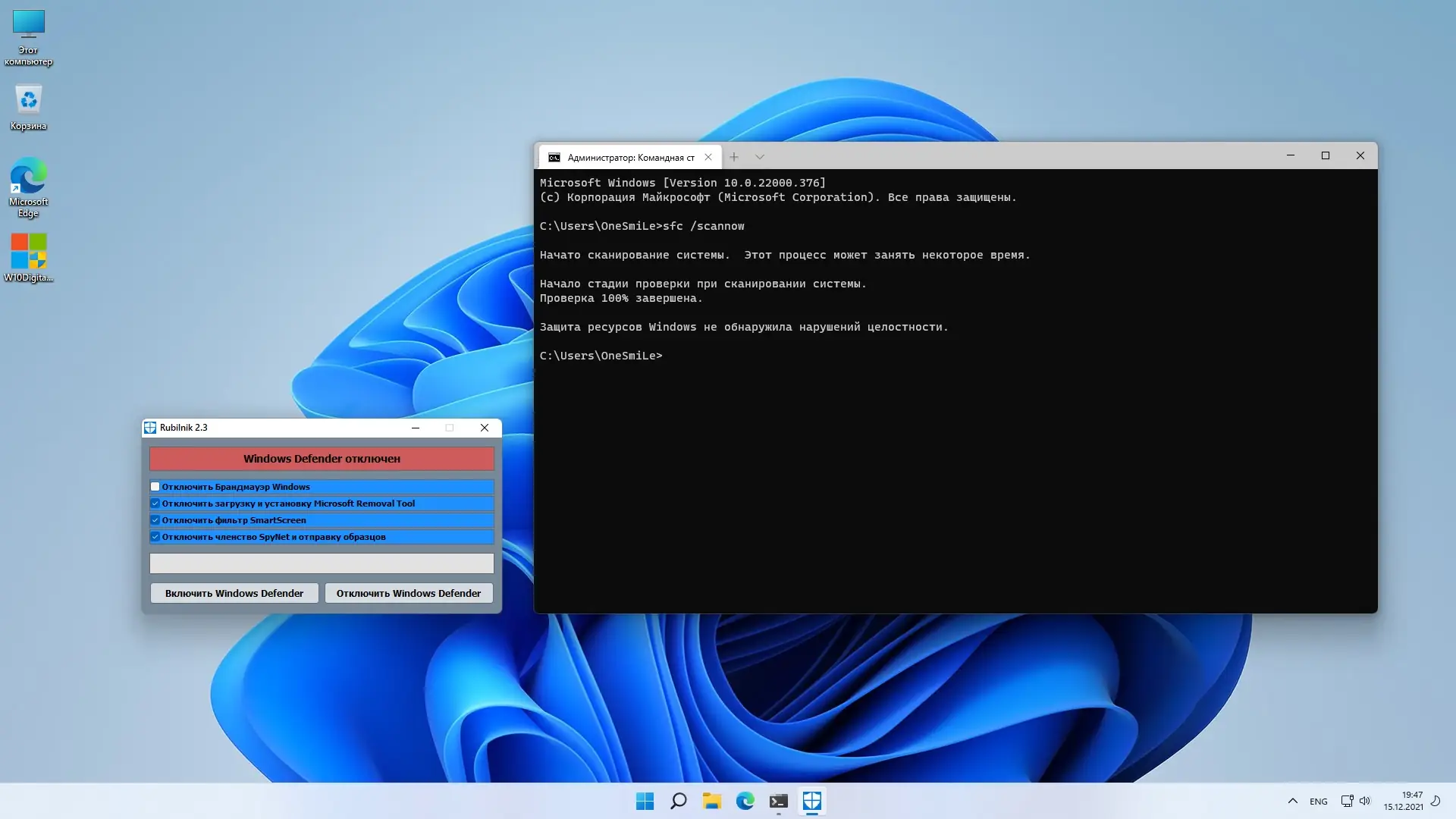Check the Отключить Брандмауэр Windows checkbox
The width and height of the screenshot is (1456, 819).
coord(155,487)
